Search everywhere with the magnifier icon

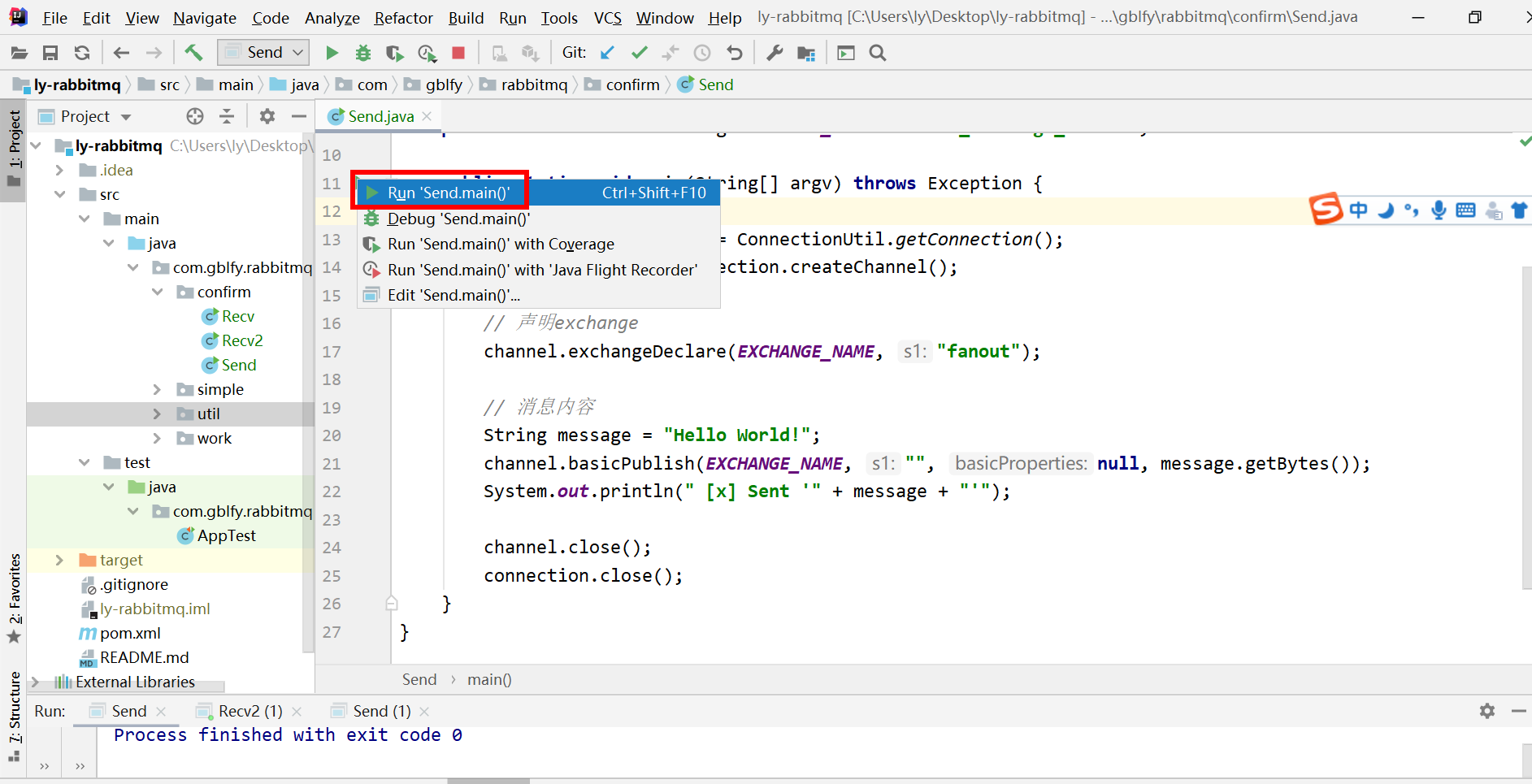pyautogui.click(x=878, y=53)
